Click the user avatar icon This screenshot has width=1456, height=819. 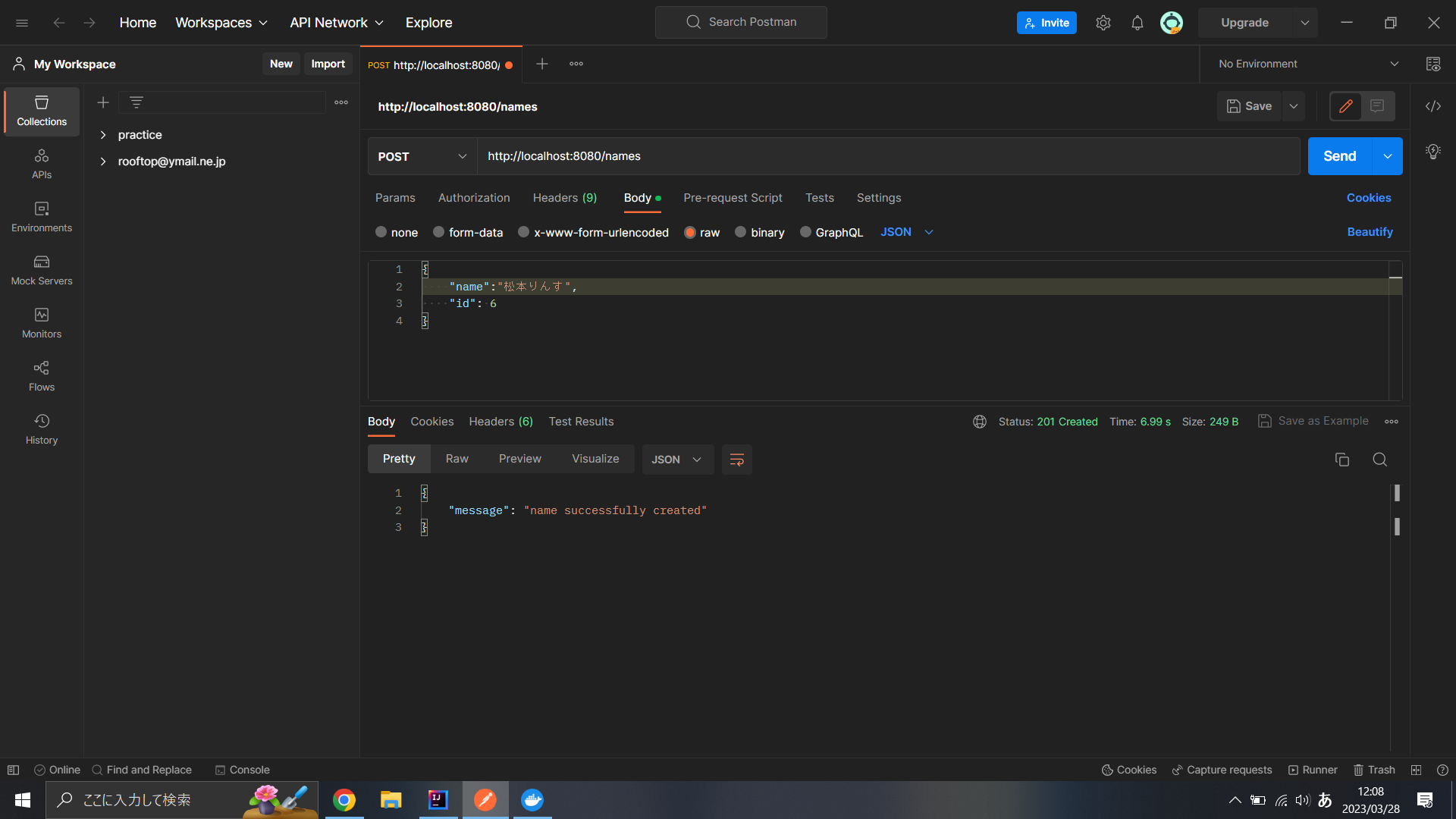point(1172,23)
